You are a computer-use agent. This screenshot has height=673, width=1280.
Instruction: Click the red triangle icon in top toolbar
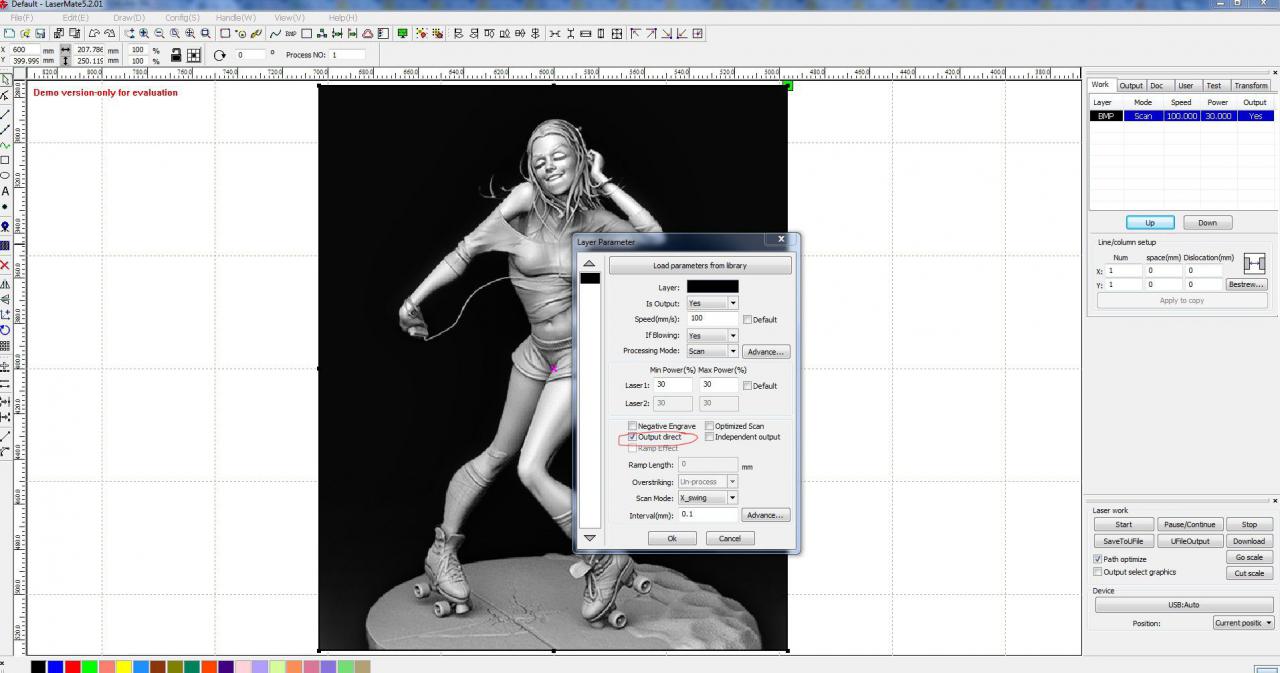tap(368, 33)
